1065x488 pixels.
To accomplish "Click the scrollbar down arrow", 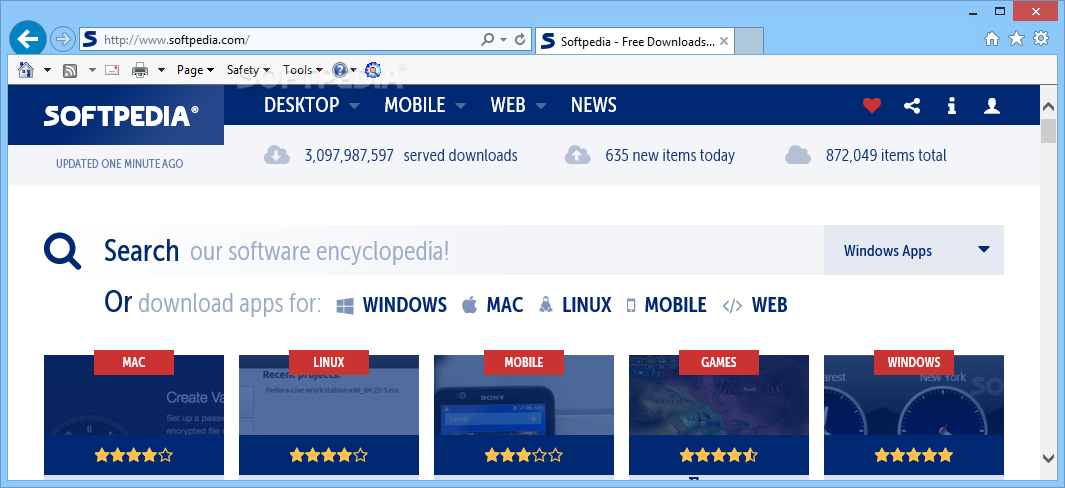I will 1048,459.
